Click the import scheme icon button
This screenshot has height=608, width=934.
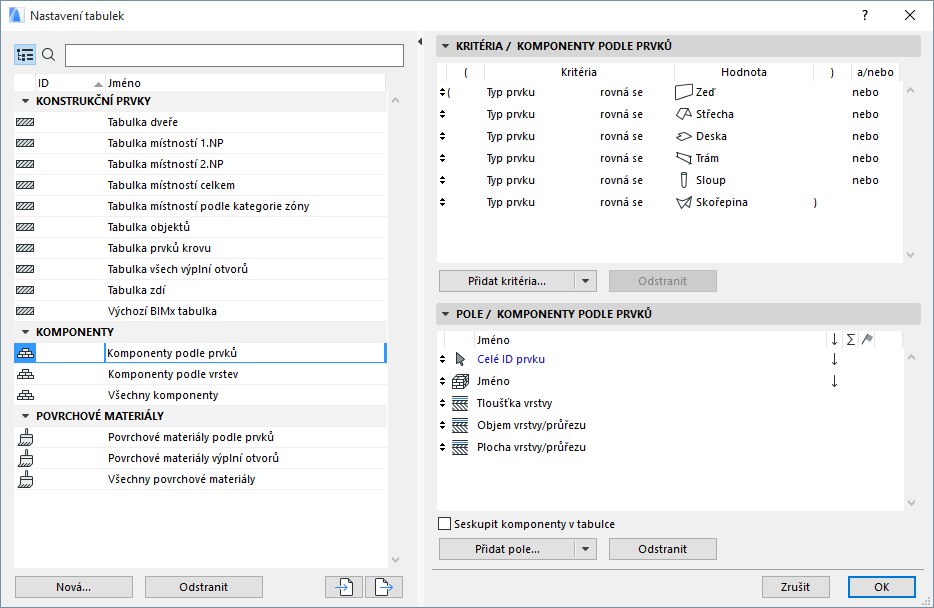click(x=343, y=587)
